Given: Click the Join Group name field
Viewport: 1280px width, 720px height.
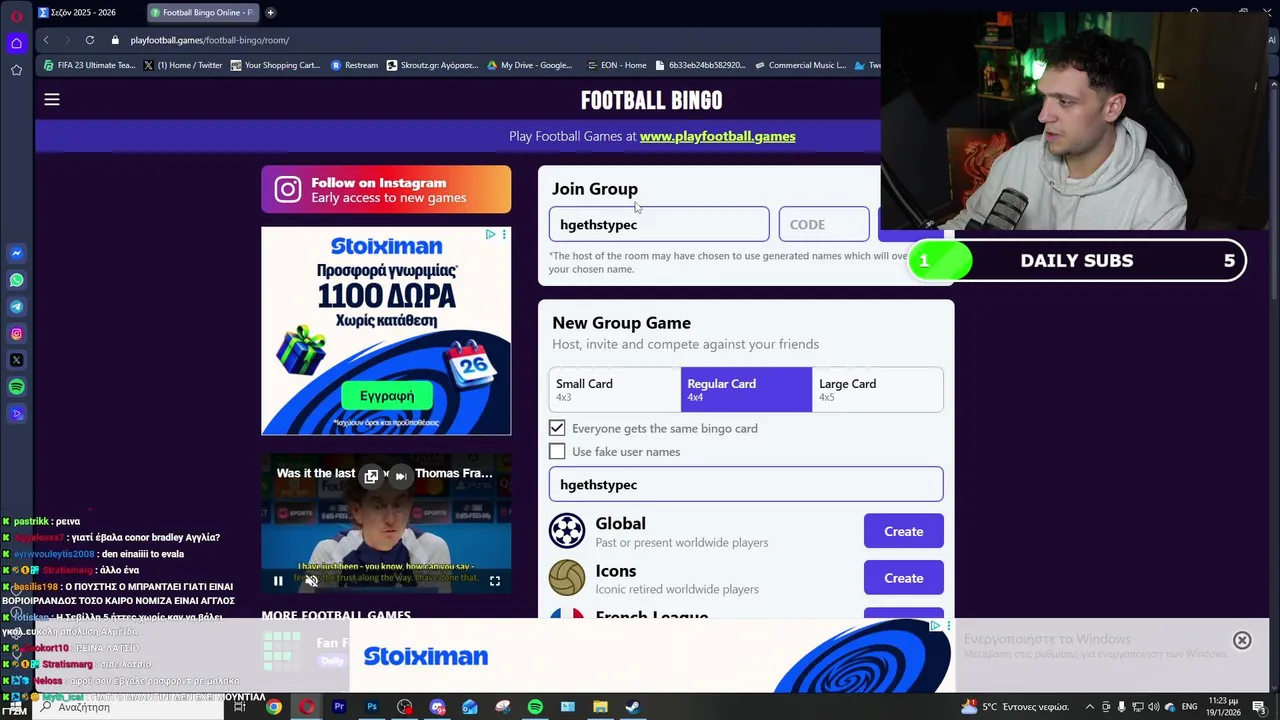Looking at the screenshot, I should point(659,224).
